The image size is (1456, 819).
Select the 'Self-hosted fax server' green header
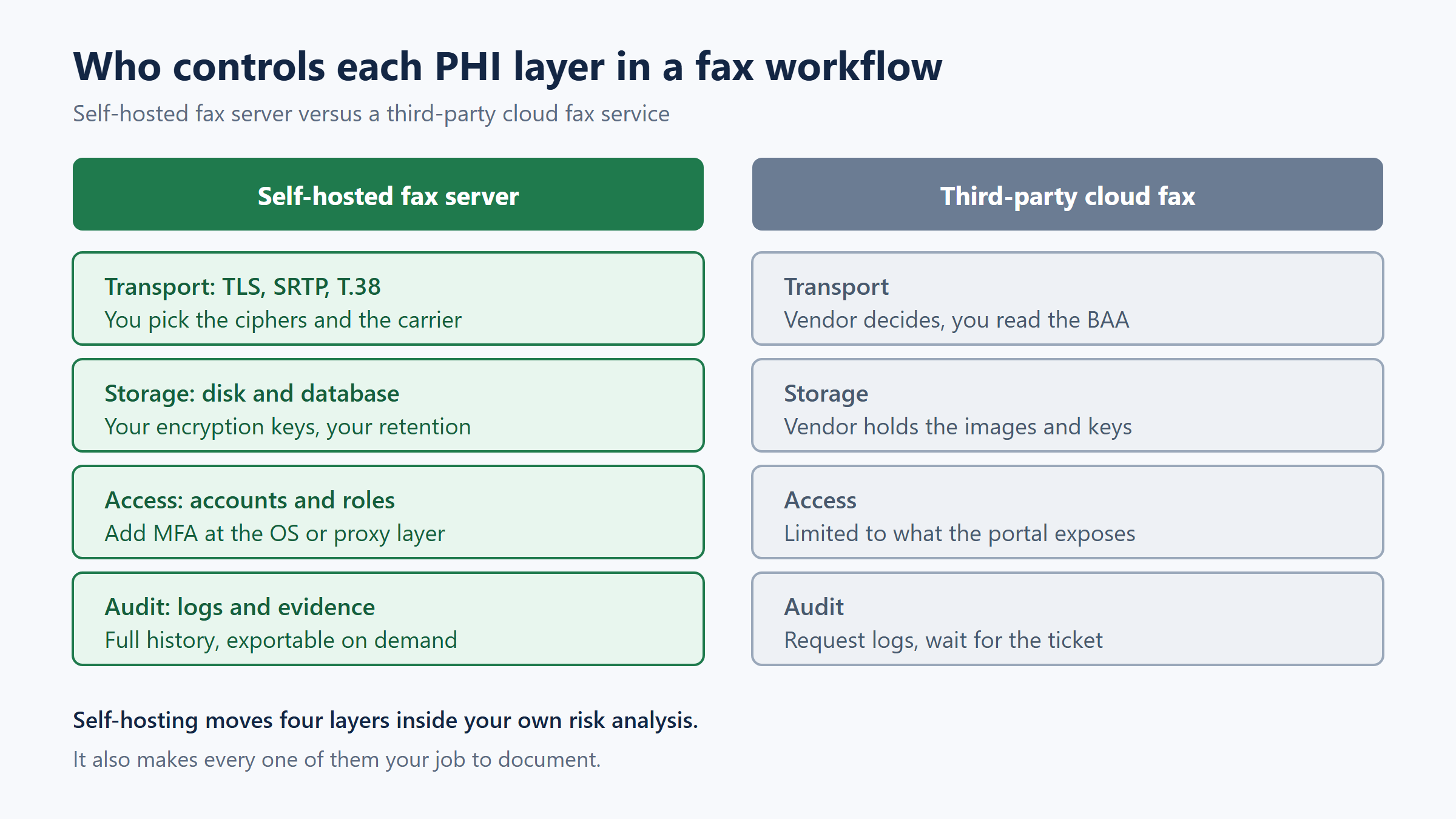click(388, 194)
